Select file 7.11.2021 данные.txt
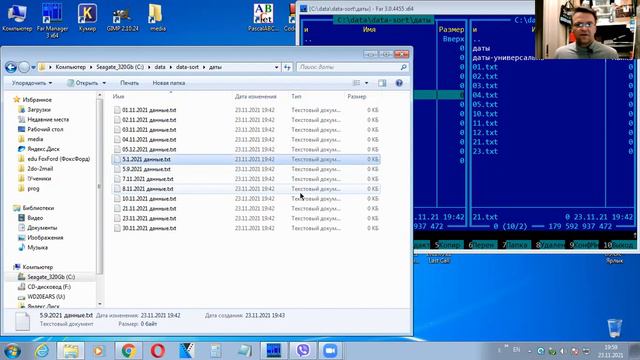640x360 pixels. tap(147, 179)
